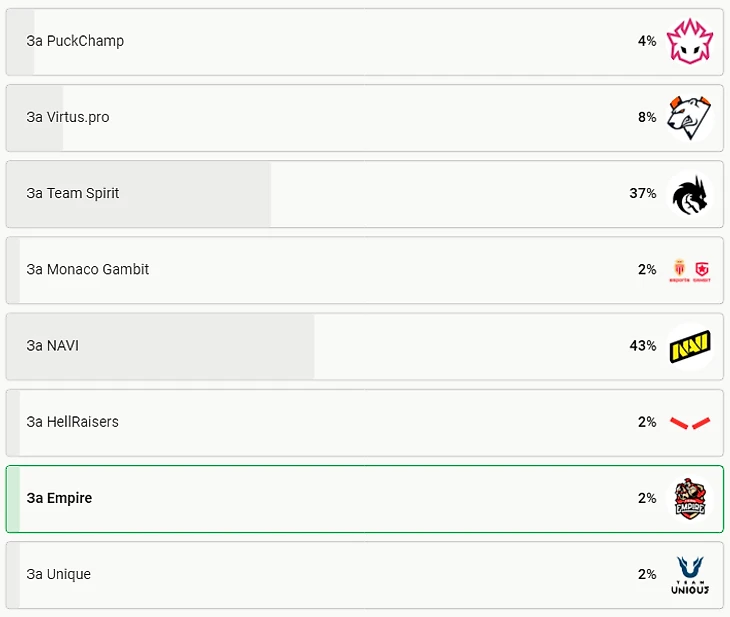
Task: Click the Team Spirit vote progress bar
Action: point(139,194)
